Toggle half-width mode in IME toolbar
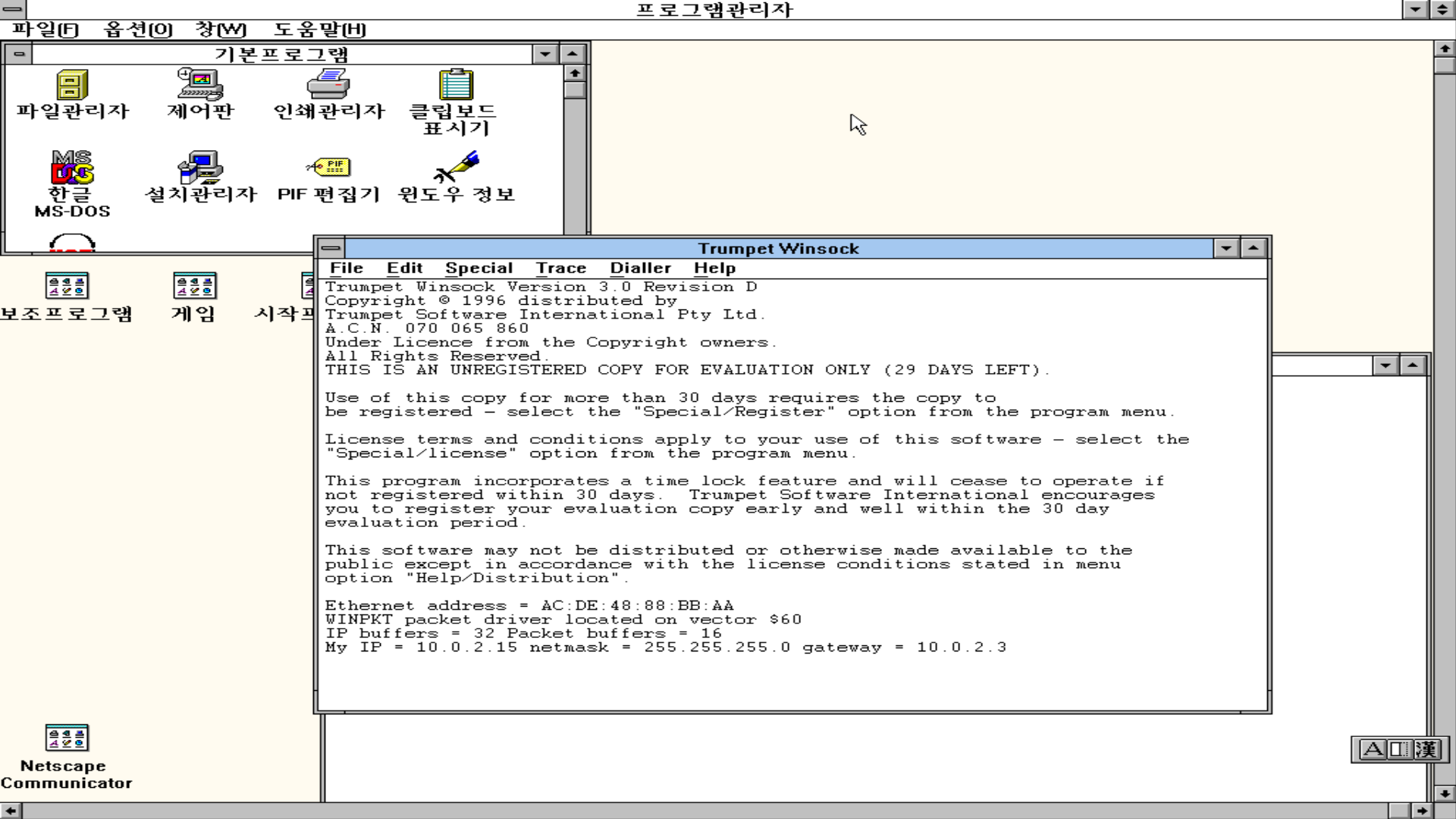1456x819 pixels. tap(1398, 750)
